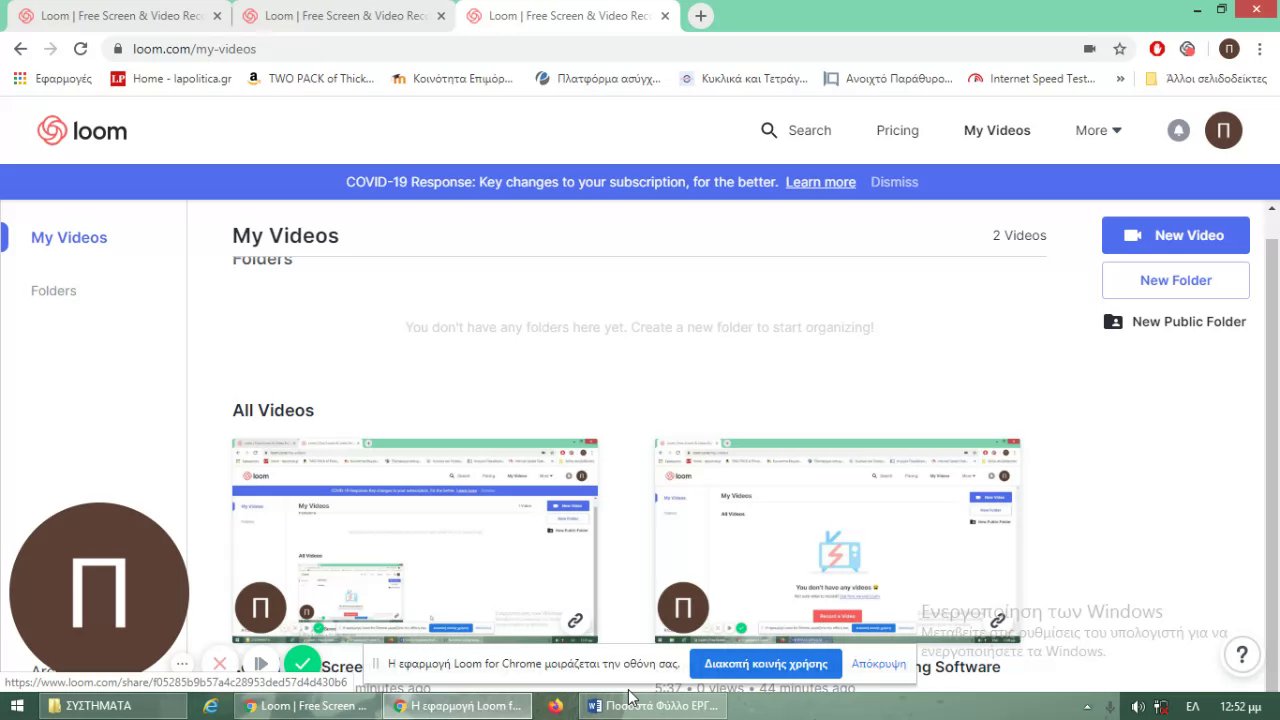This screenshot has width=1280, height=720.
Task: Close the second Loom tab
Action: 441,16
